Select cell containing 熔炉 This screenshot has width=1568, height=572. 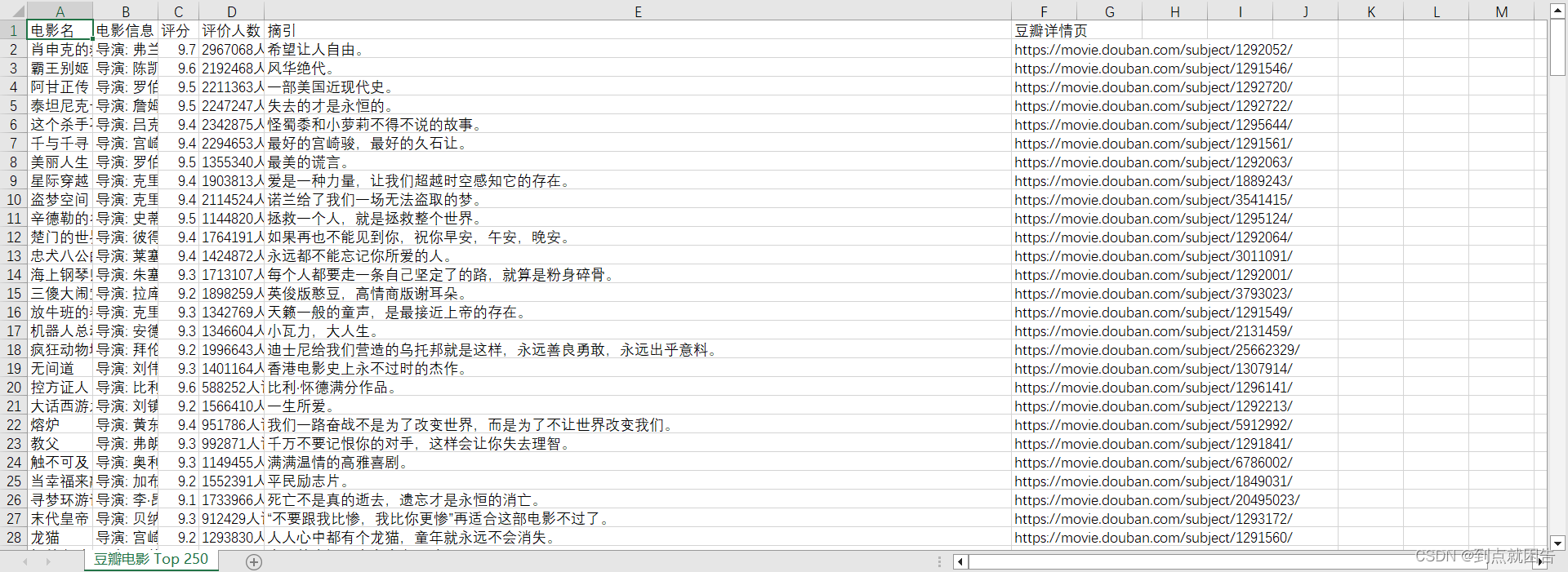[60, 425]
